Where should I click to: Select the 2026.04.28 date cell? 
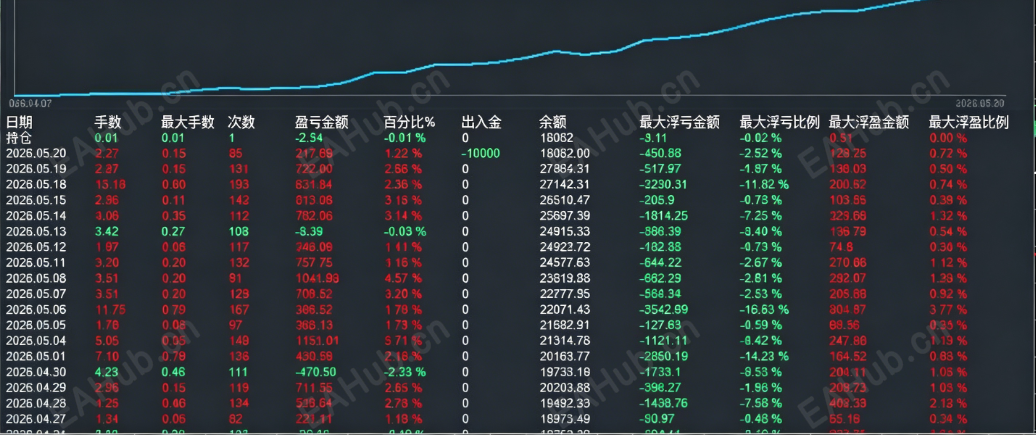[x=34, y=402]
